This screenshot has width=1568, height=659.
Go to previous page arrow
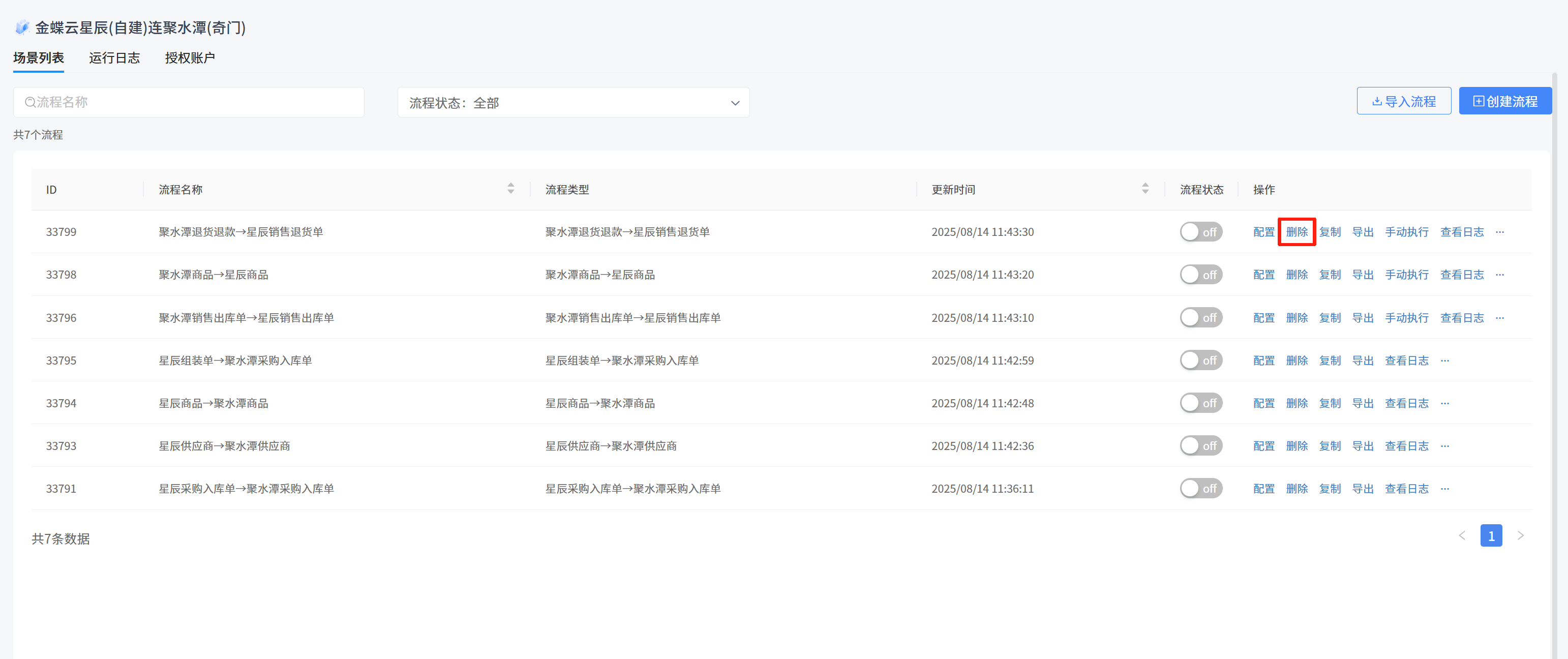click(1461, 535)
